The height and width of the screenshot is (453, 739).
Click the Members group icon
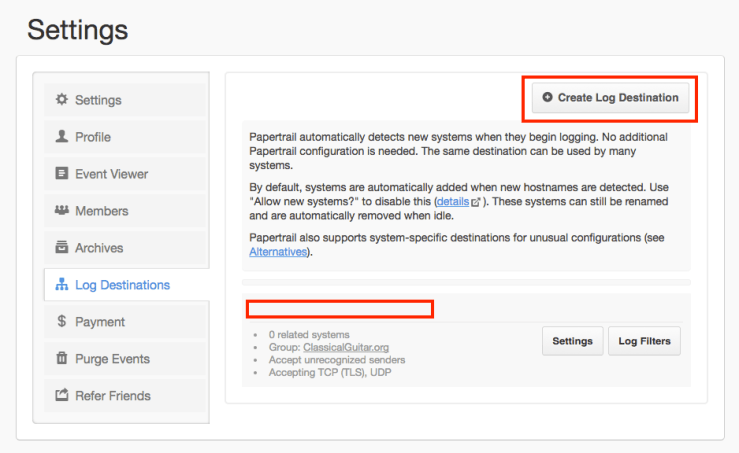62,211
